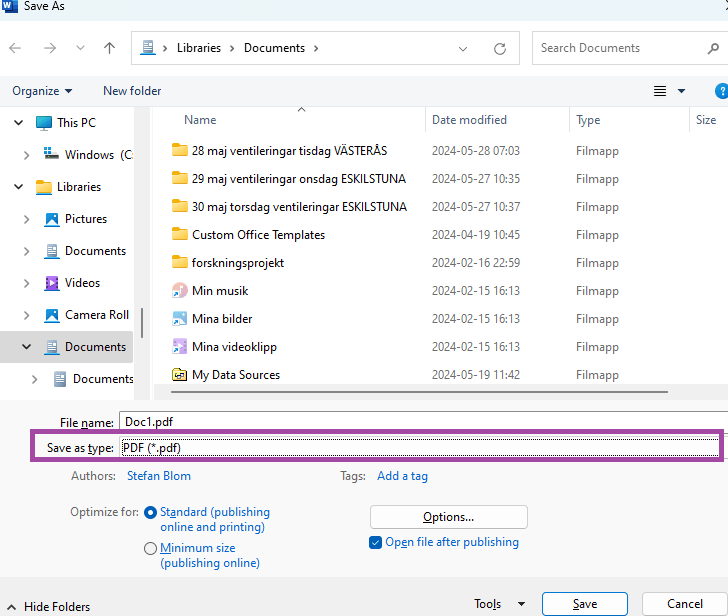
Task: Expand the Pictures library node
Action: click(x=26, y=219)
